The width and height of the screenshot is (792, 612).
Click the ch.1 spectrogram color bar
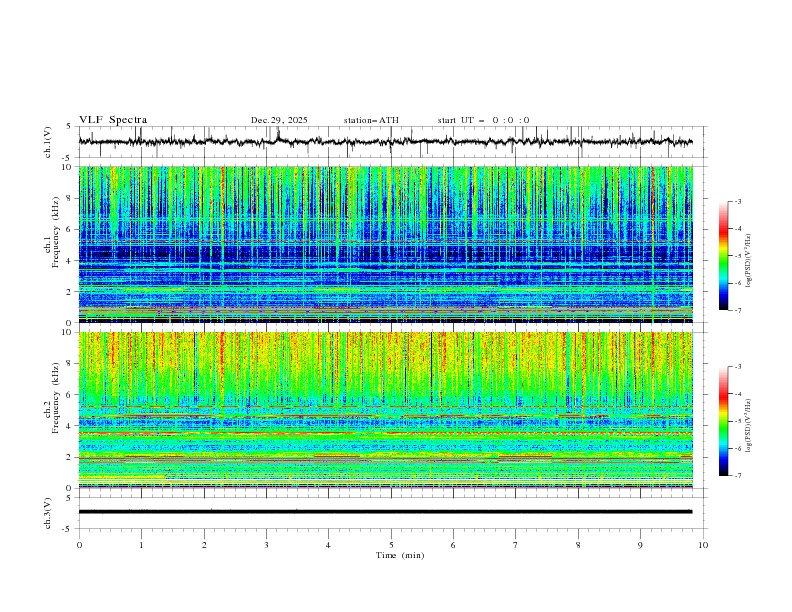point(723,255)
